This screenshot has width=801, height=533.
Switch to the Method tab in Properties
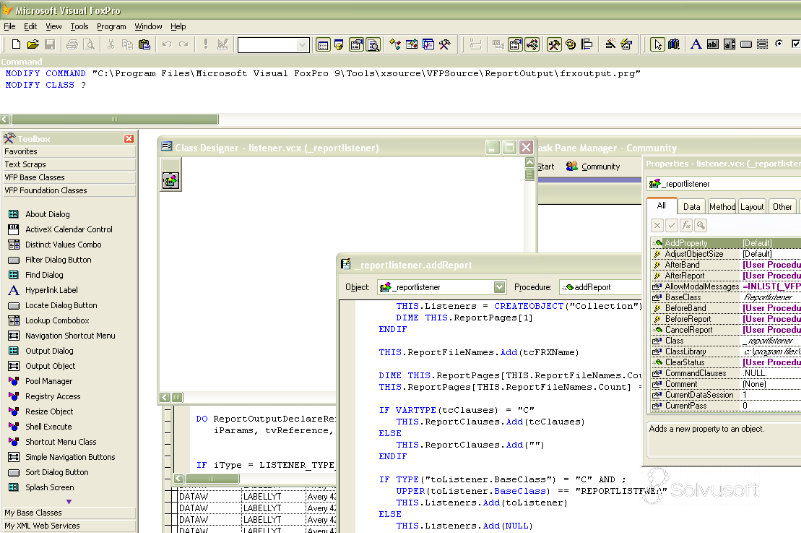tap(722, 206)
